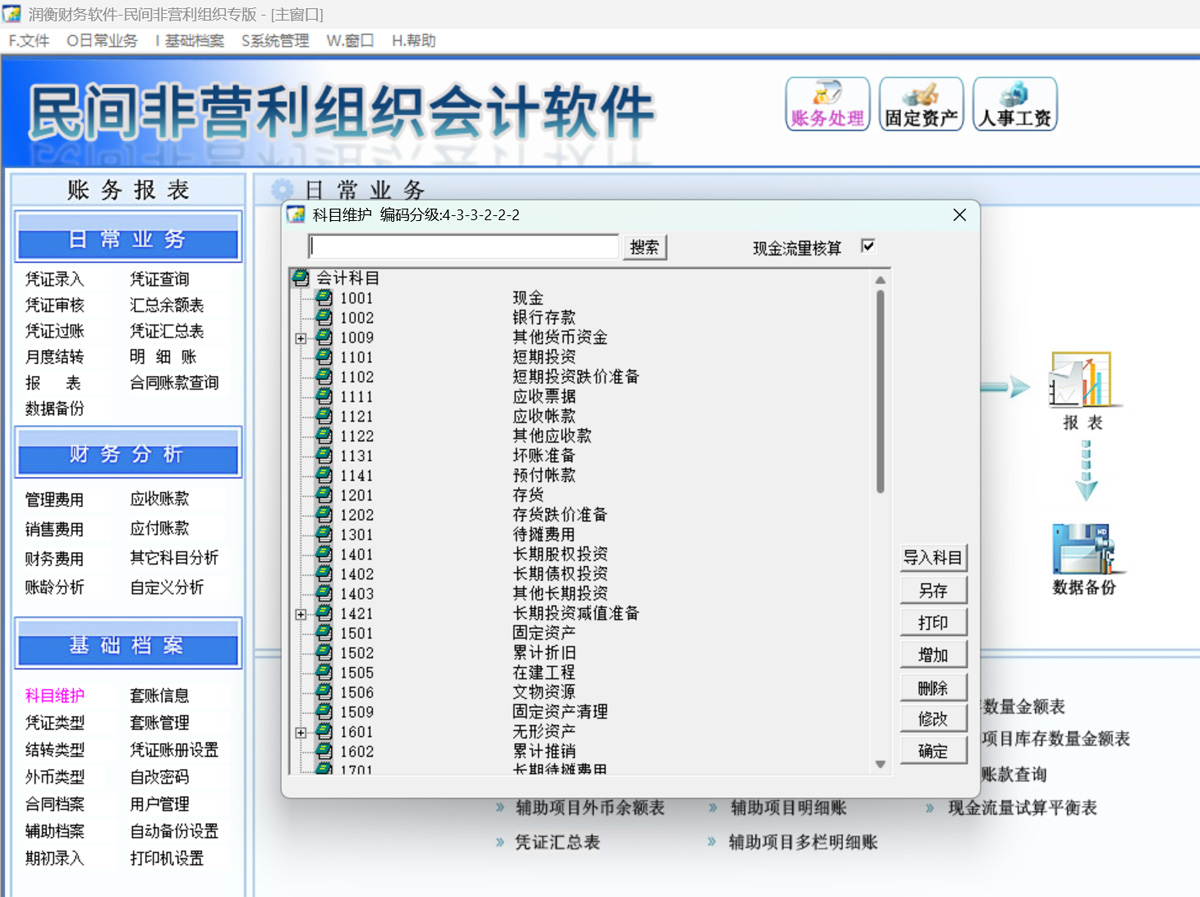Click the 数据备份 floppy disk icon
Screen dimensions: 1200x897
coord(1083,549)
